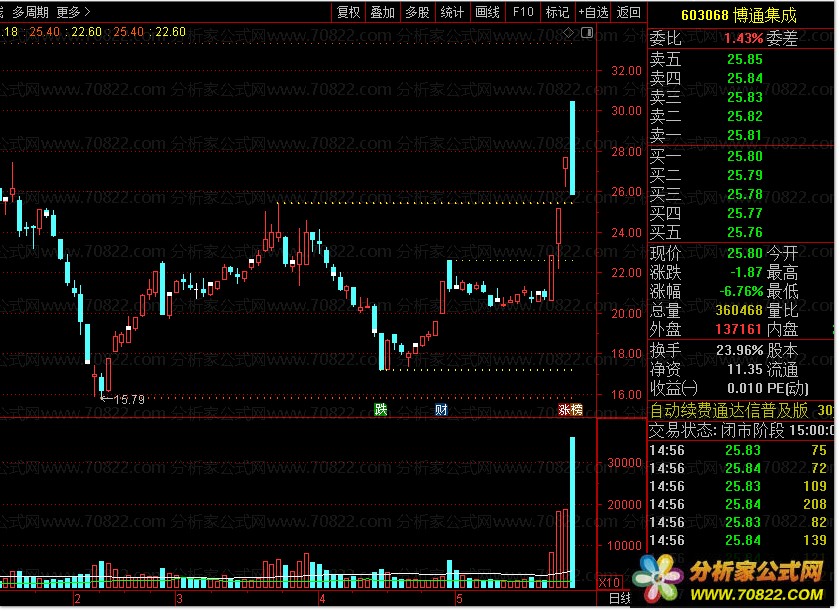The height and width of the screenshot is (611, 840).
Task: Click the green 跌 marker badge
Action: pos(380,410)
